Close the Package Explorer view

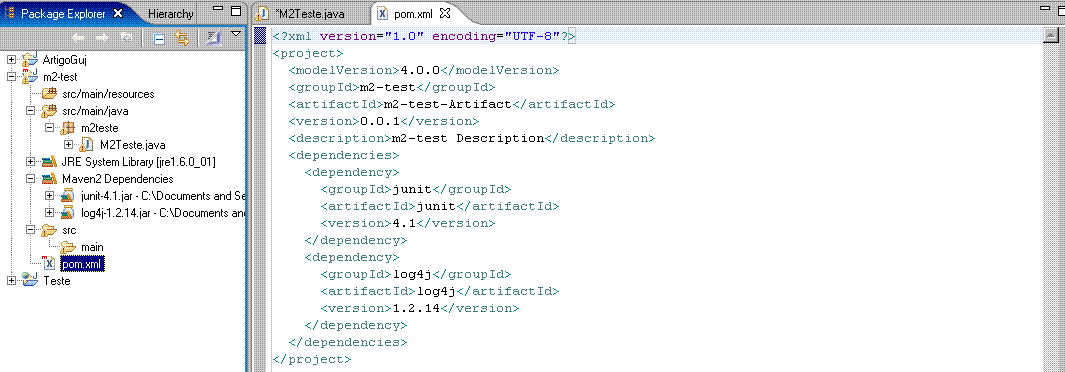118,13
